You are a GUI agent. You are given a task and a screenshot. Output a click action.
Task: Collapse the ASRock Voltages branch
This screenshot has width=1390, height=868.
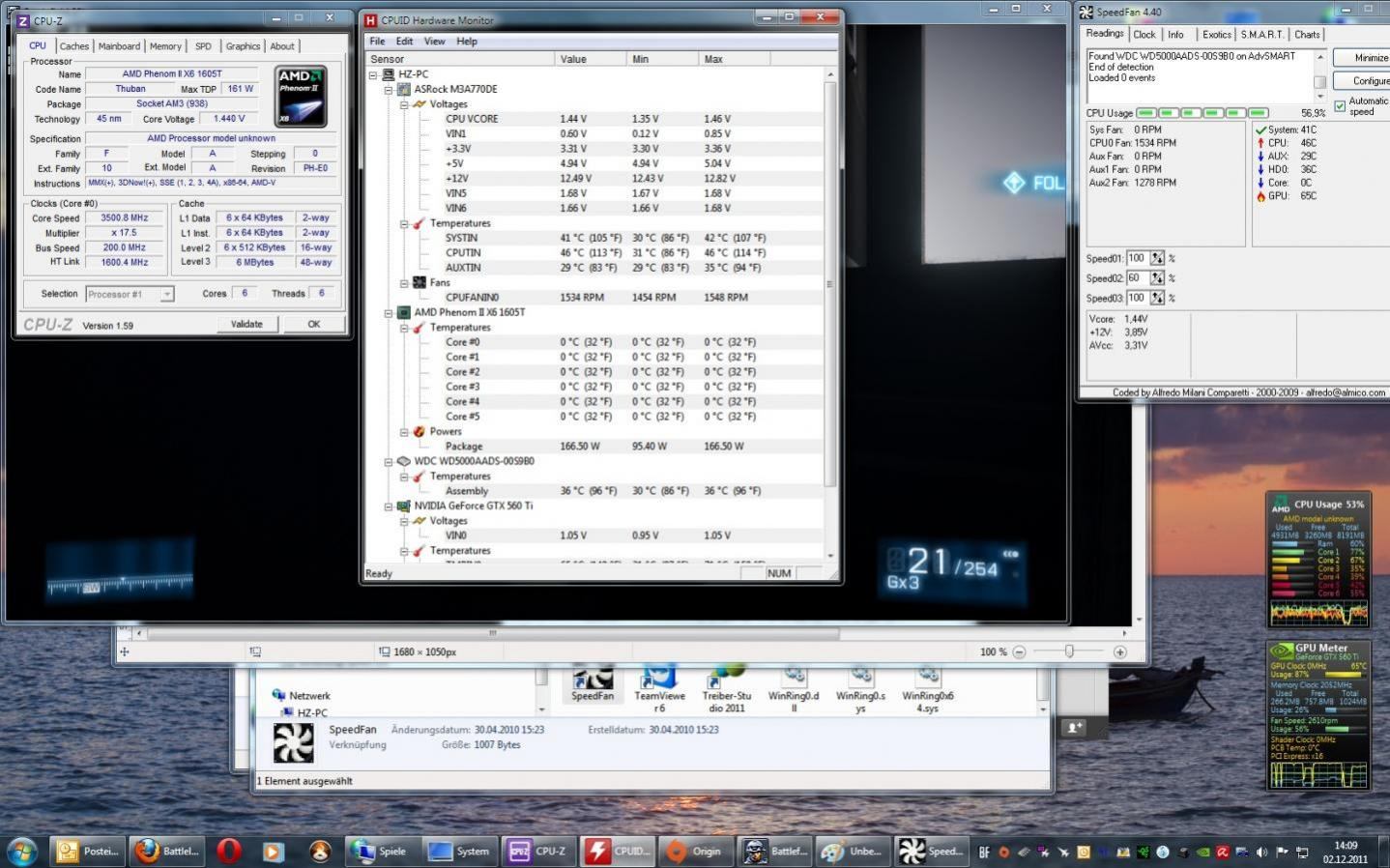[404, 104]
